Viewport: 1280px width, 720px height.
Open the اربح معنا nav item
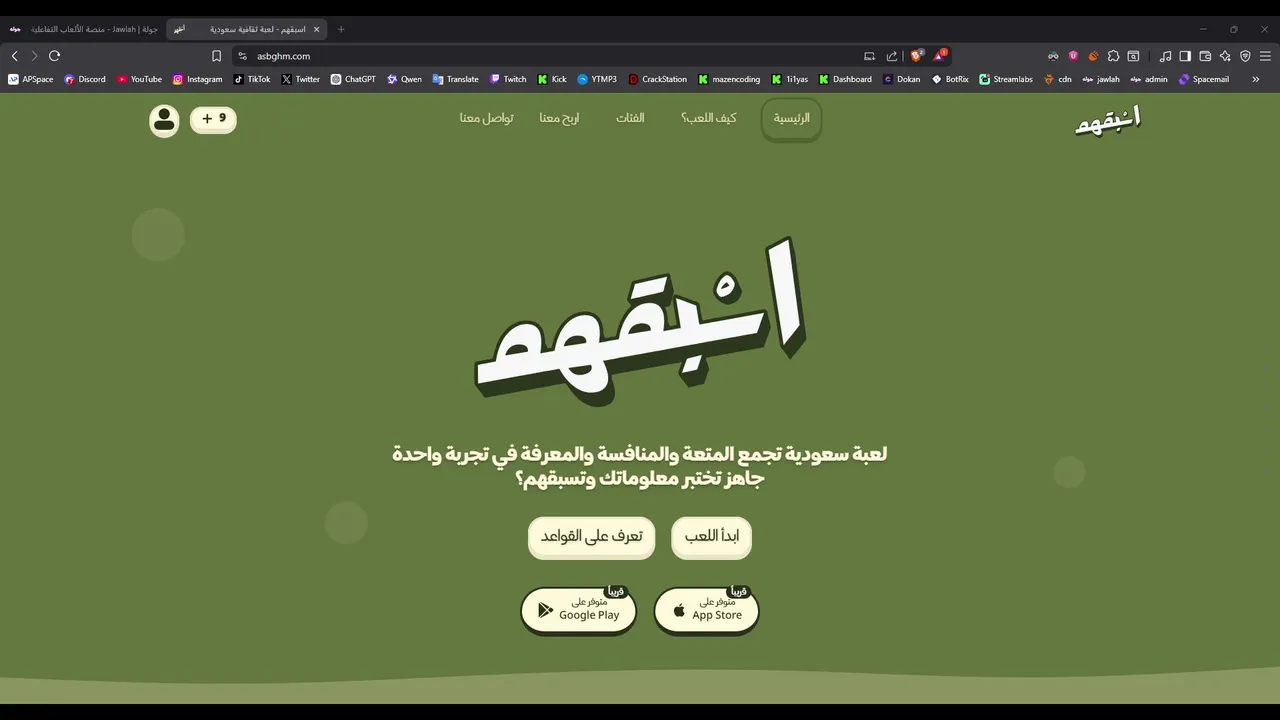point(559,118)
